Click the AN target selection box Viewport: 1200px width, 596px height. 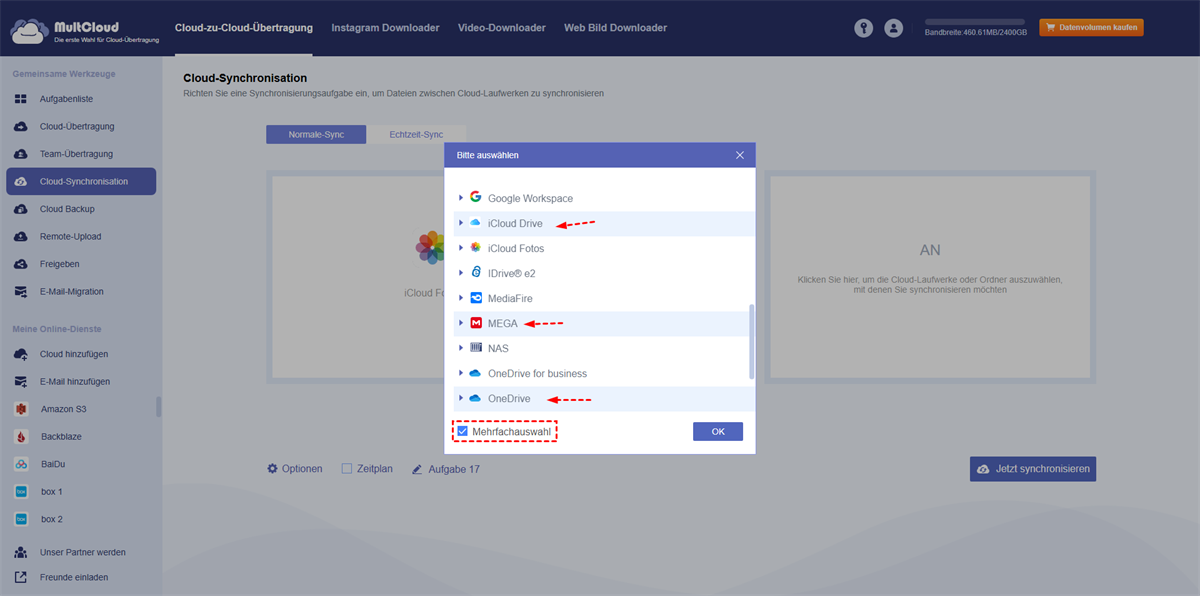(930, 277)
